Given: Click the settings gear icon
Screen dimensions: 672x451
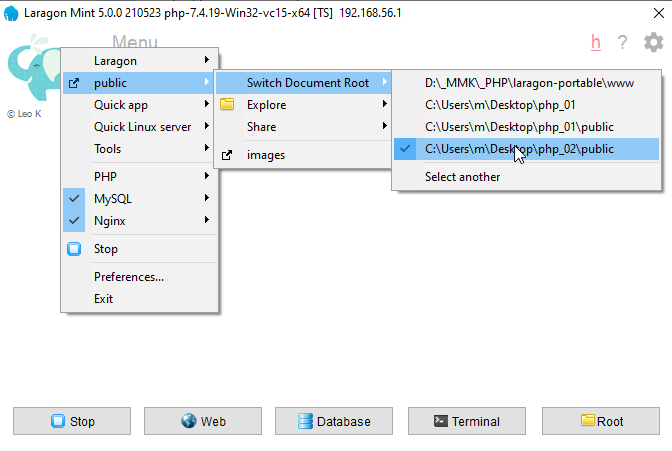Looking at the screenshot, I should pyautogui.click(x=653, y=42).
